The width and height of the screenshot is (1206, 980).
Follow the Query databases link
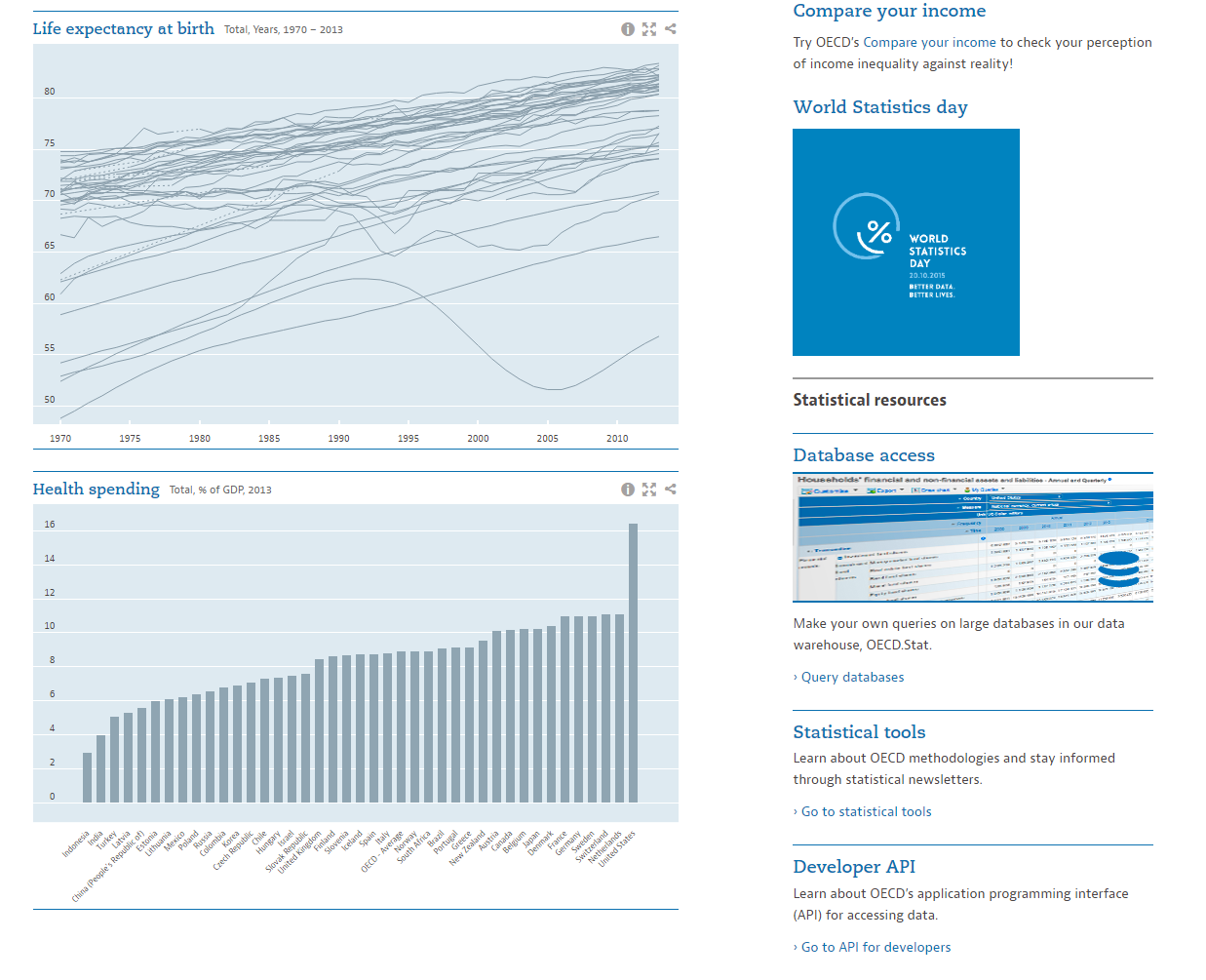pos(856,676)
